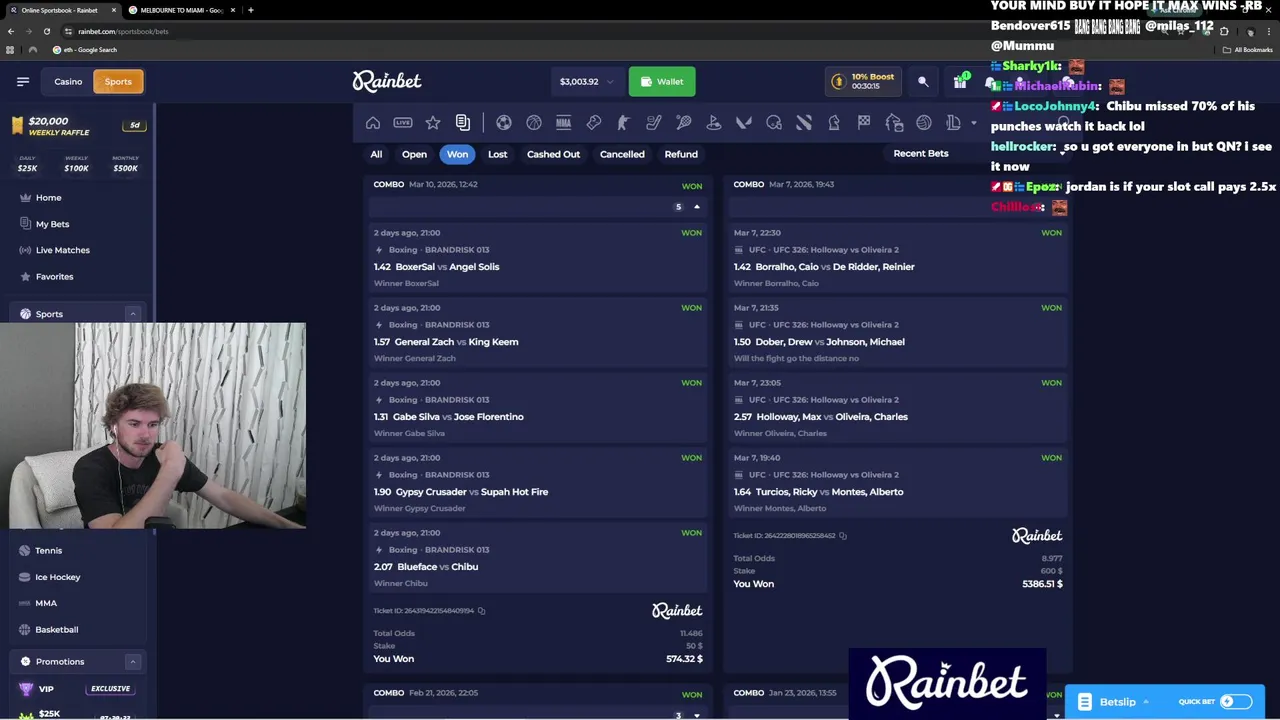Open the Wallet button
The image size is (1280, 720).
pyautogui.click(x=662, y=82)
